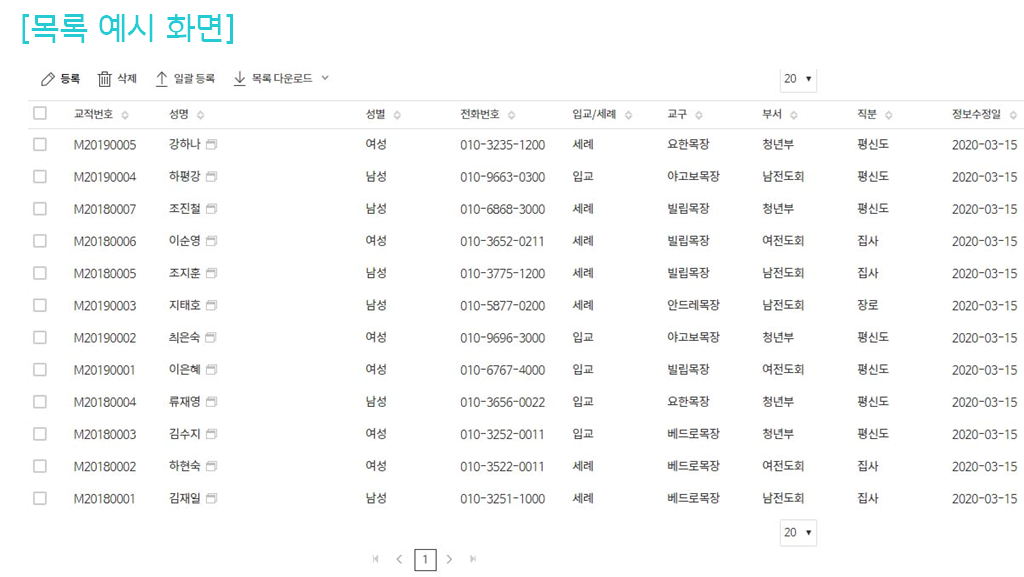The image size is (1024, 577).
Task: Click the trash 삭제 (delete) icon
Action: (x=104, y=79)
